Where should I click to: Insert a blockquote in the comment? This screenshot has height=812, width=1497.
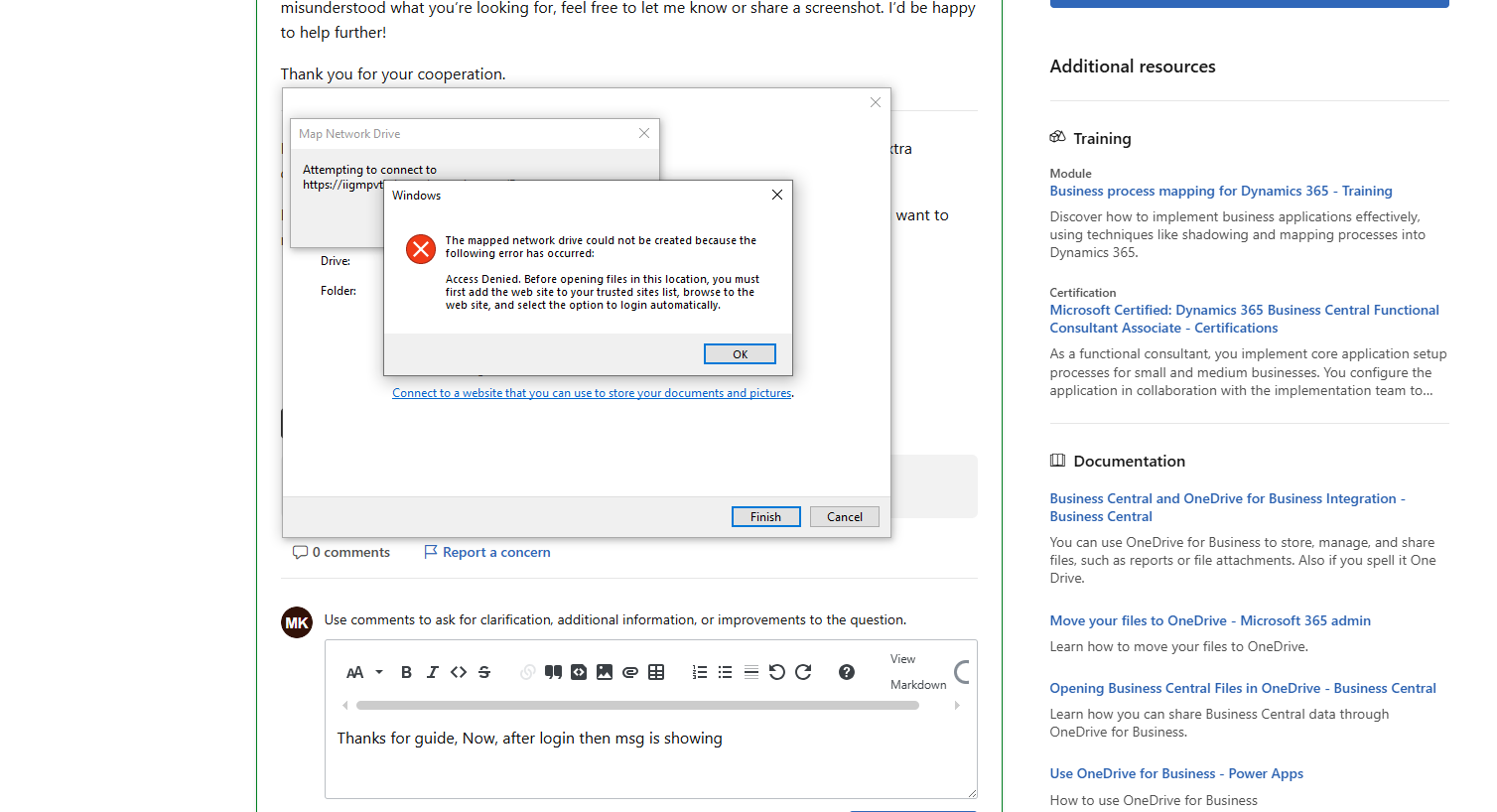pos(553,672)
